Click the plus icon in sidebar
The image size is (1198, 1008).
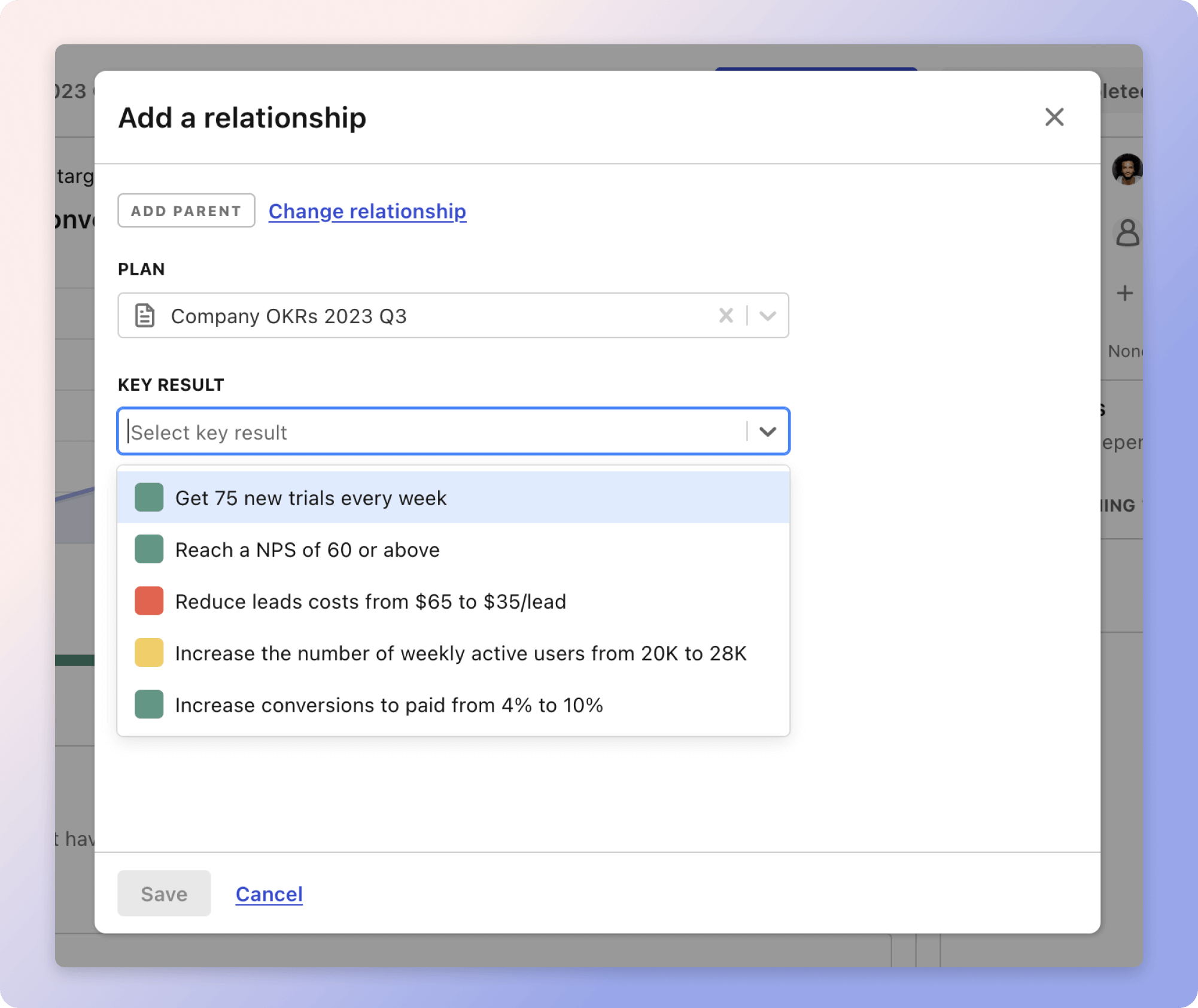pos(1125,293)
